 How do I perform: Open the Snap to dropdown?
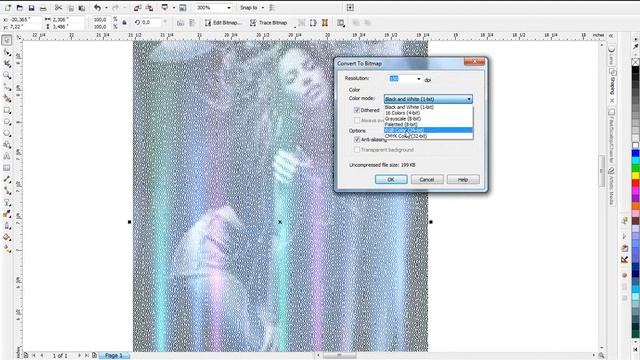262,8
